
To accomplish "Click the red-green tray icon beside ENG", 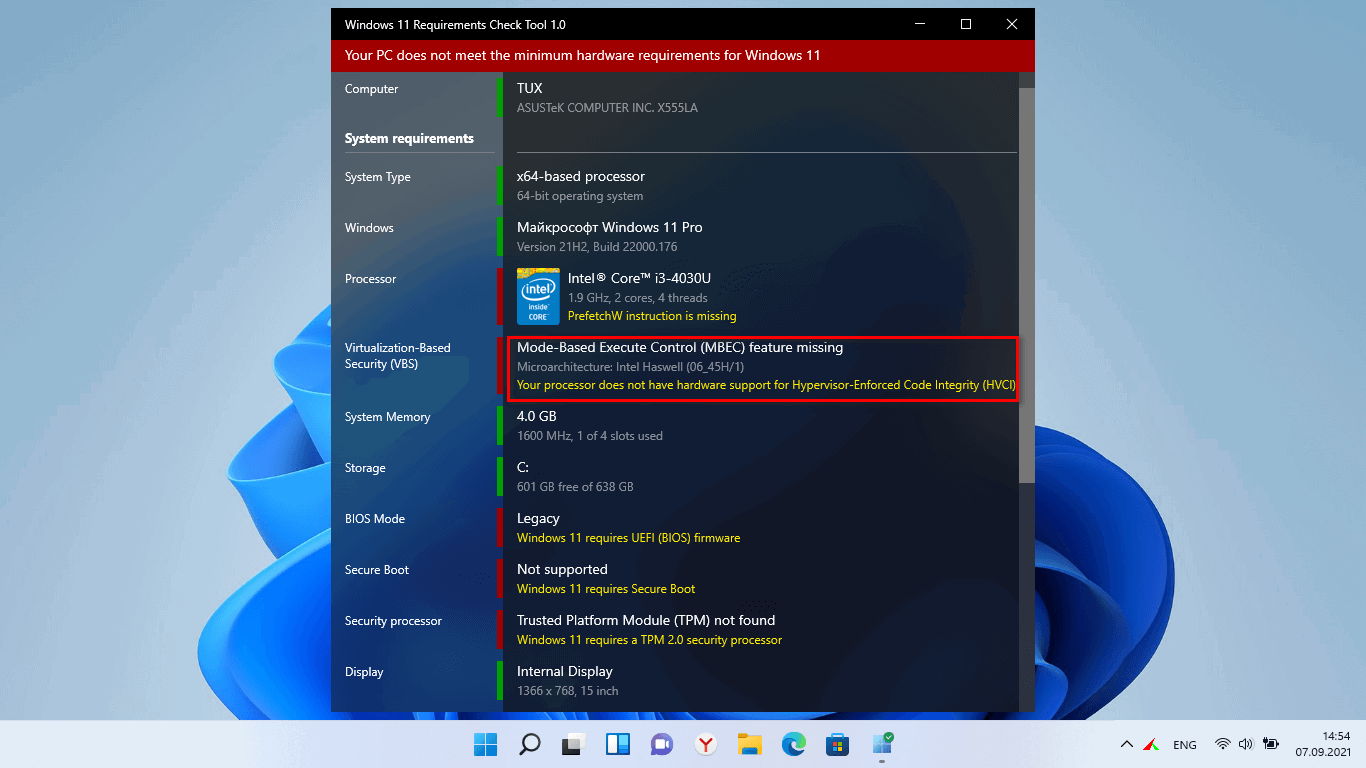I will [x=1151, y=744].
